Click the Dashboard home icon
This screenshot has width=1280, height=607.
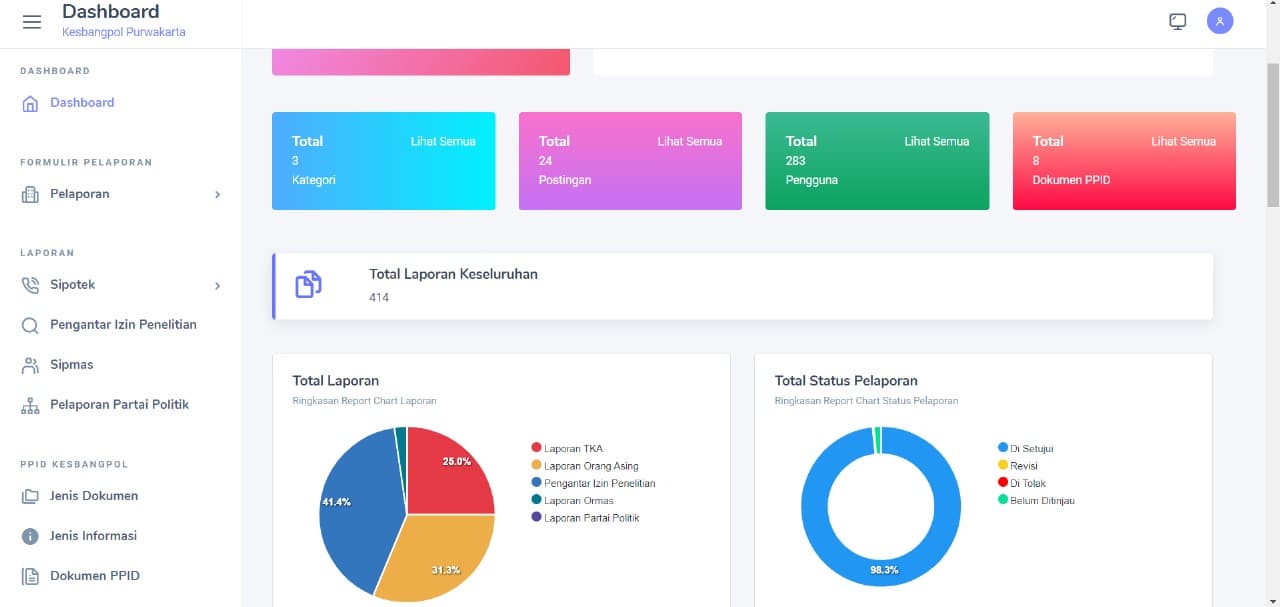pos(30,103)
